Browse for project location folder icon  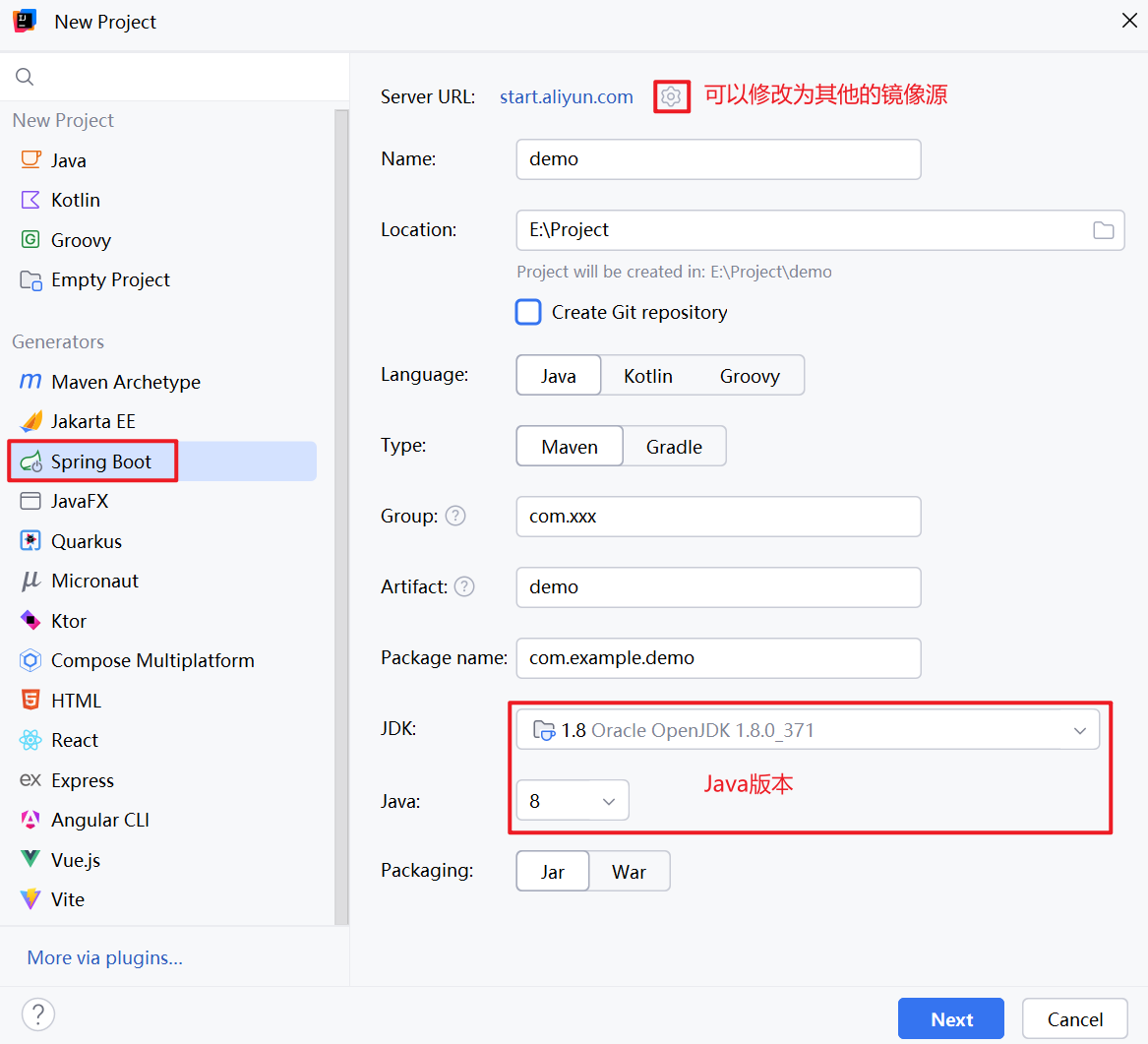coord(1104,230)
